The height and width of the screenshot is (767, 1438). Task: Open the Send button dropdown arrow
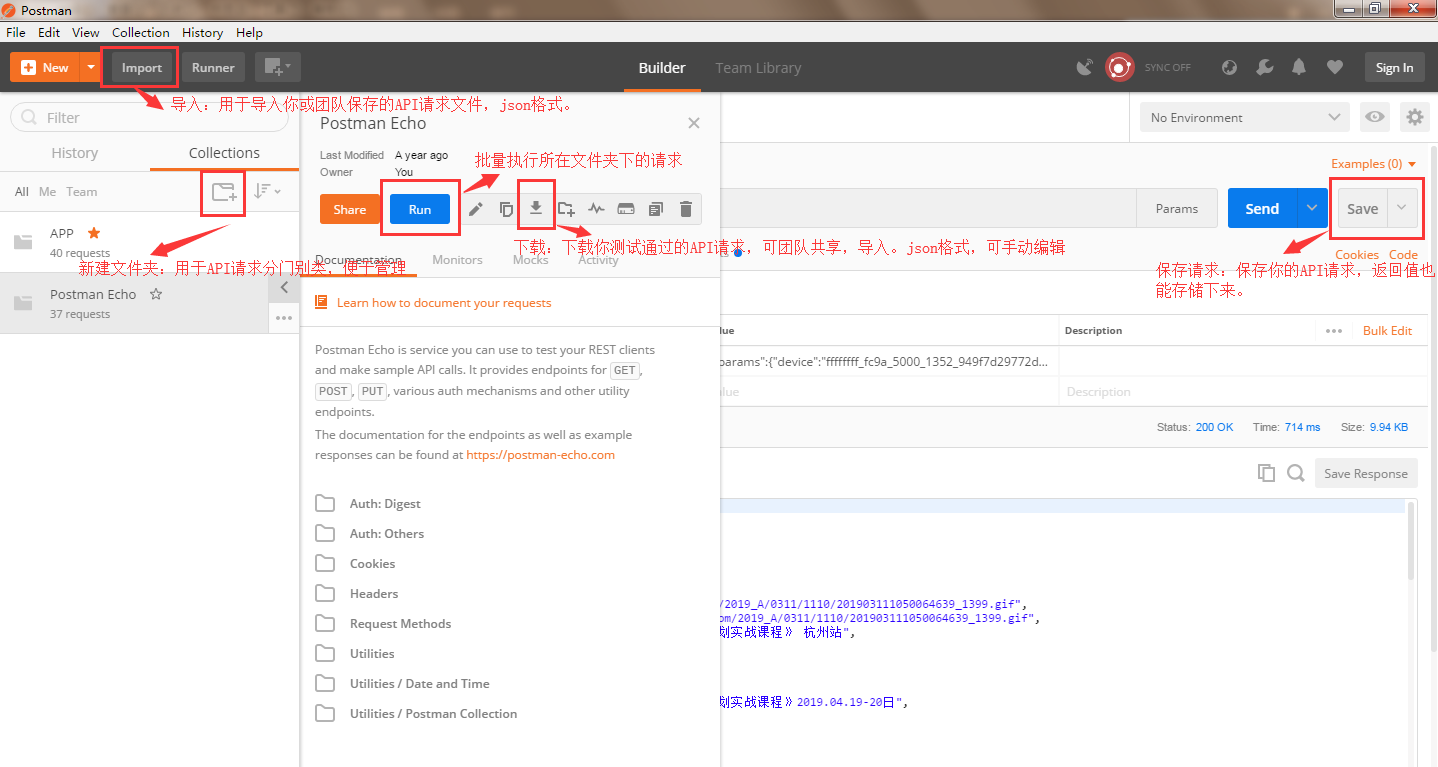(x=1310, y=208)
